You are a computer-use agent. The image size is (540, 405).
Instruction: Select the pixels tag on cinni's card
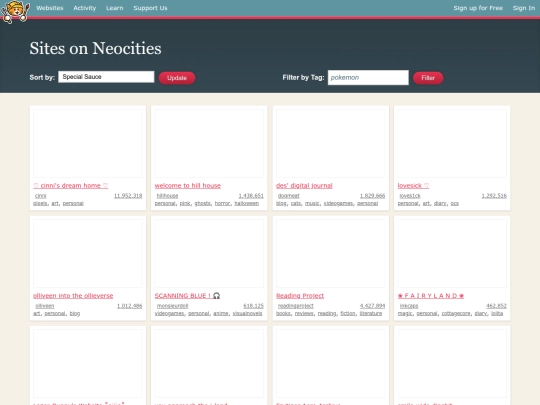coord(40,203)
